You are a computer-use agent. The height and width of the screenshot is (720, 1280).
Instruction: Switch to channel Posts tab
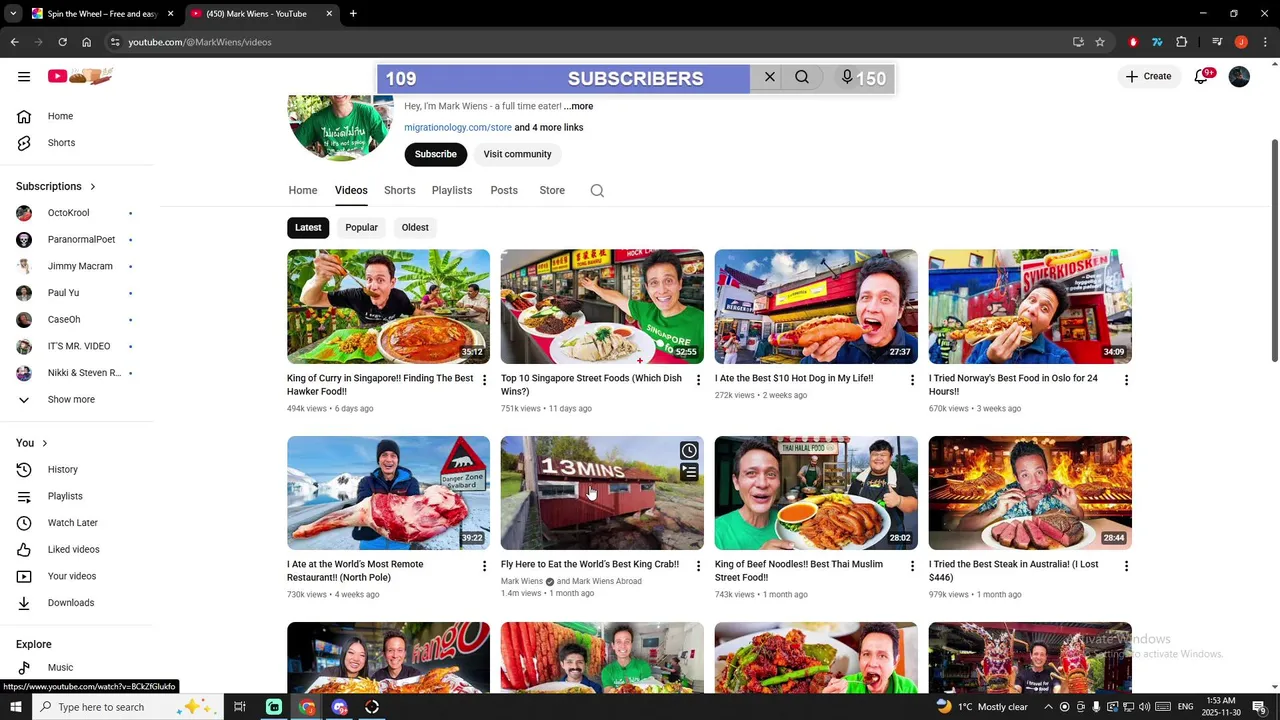coord(504,190)
